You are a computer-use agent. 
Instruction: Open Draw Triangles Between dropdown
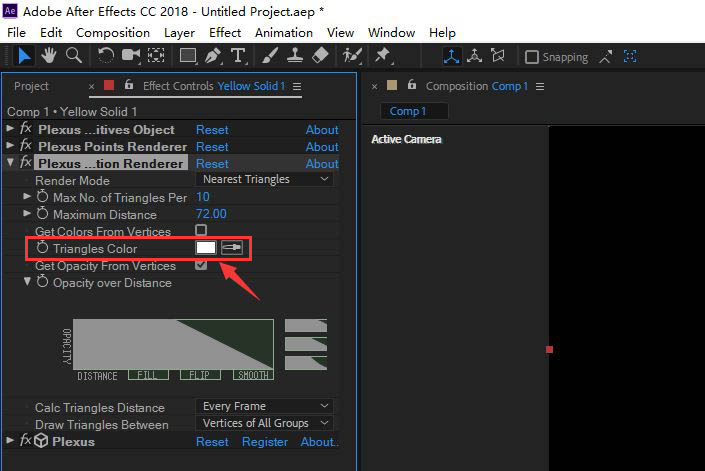pyautogui.click(x=265, y=424)
